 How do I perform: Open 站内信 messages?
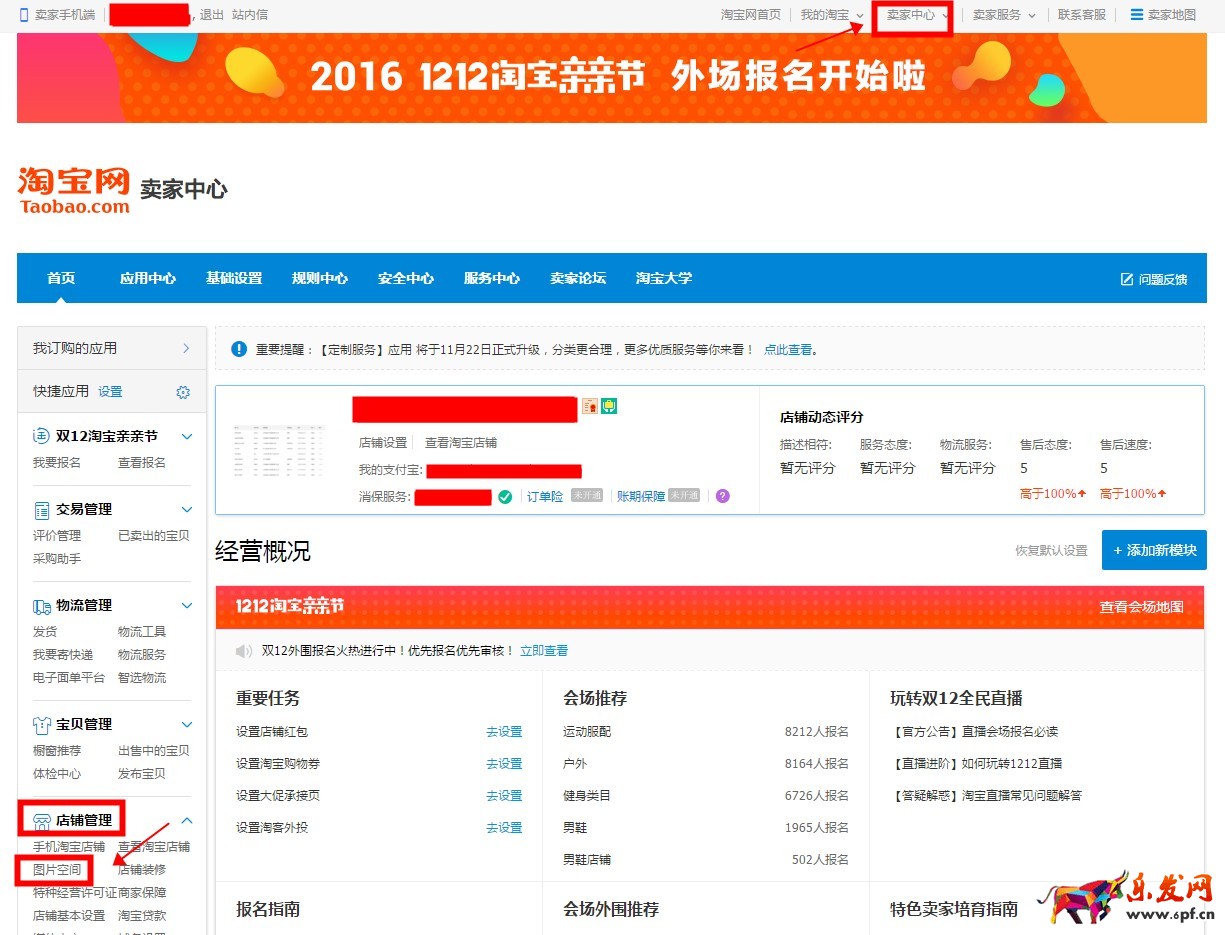[x=250, y=15]
